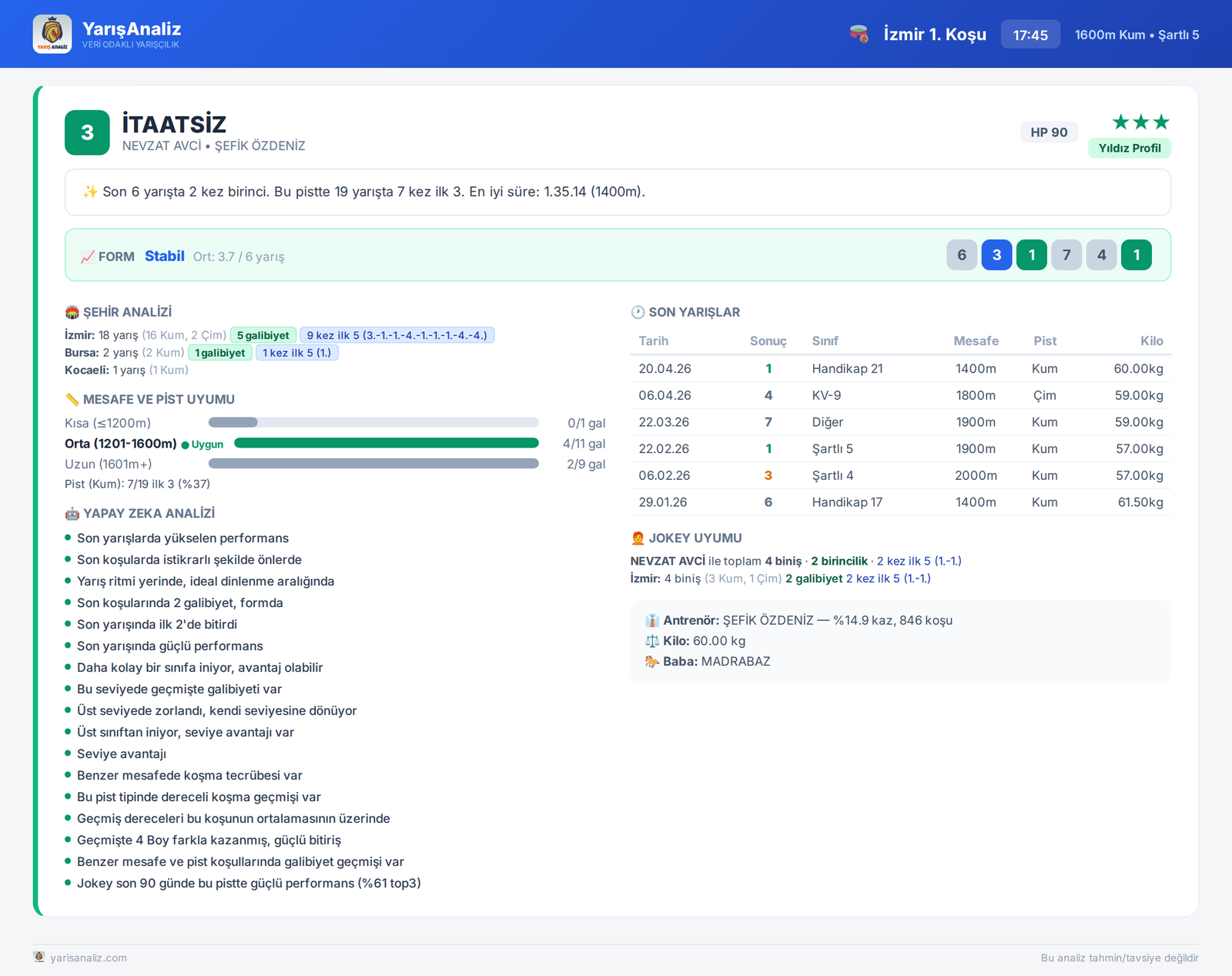Click Geçmişte 4 Boy farkla kazanmış bullet

click(209, 840)
